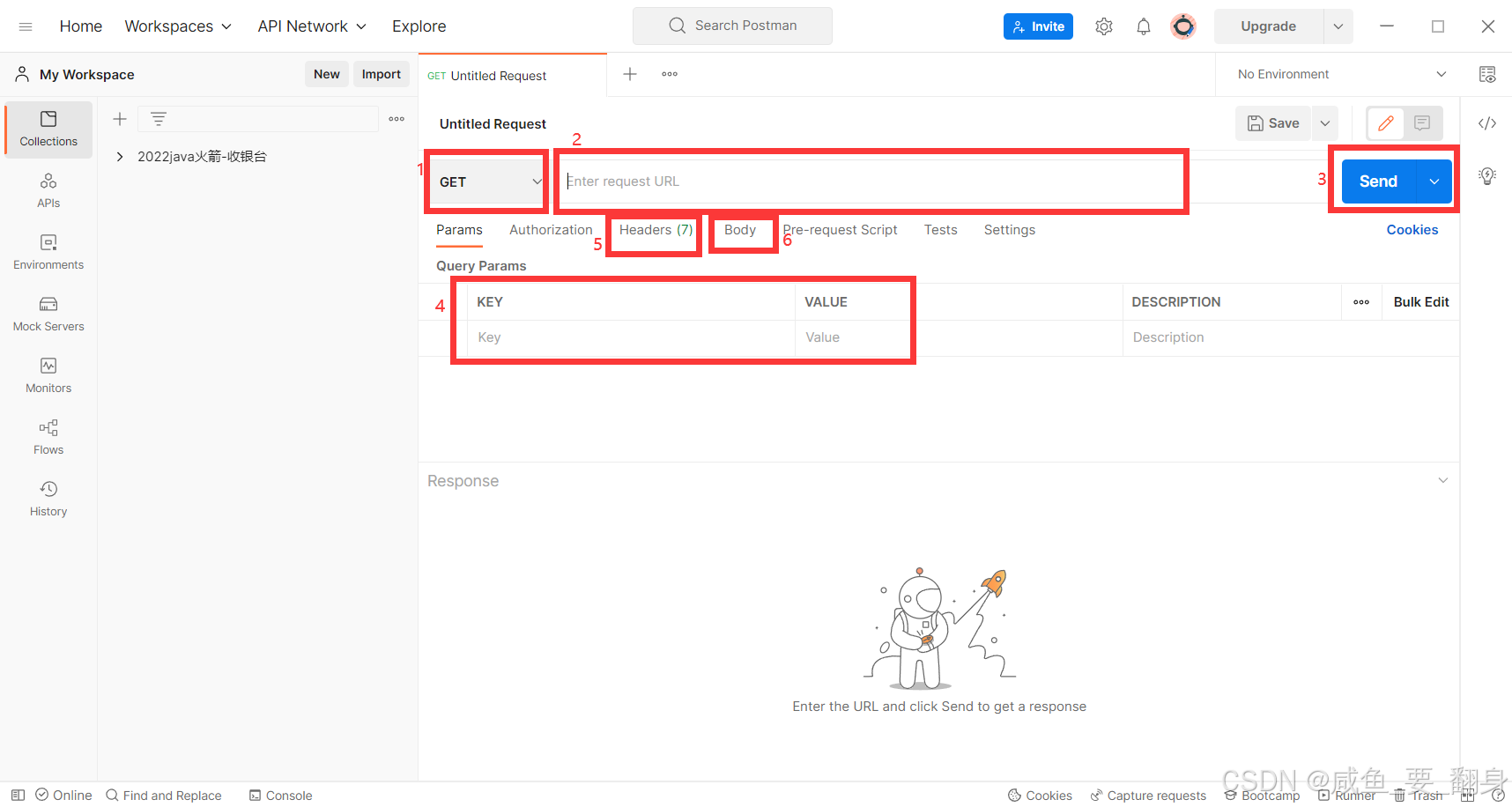
Task: Open the hamburger menu icon
Action: click(26, 26)
